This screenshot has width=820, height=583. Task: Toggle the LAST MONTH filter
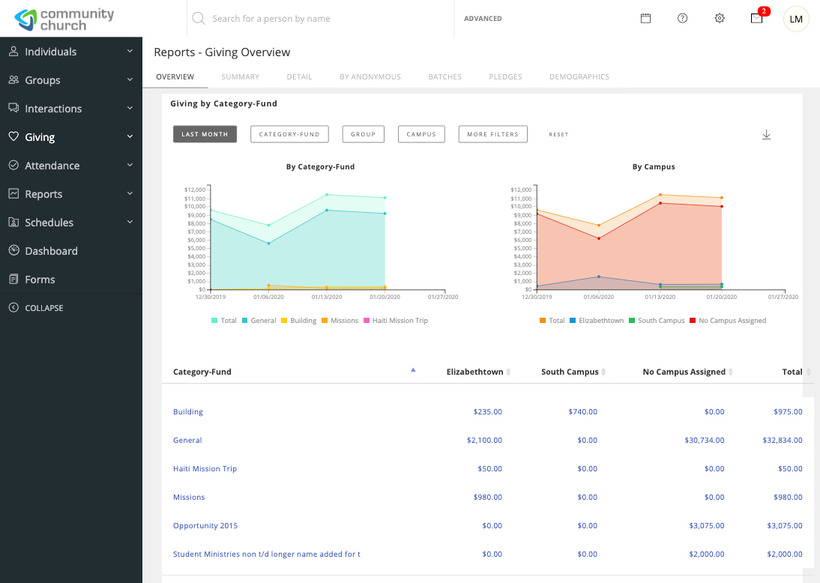click(x=204, y=133)
